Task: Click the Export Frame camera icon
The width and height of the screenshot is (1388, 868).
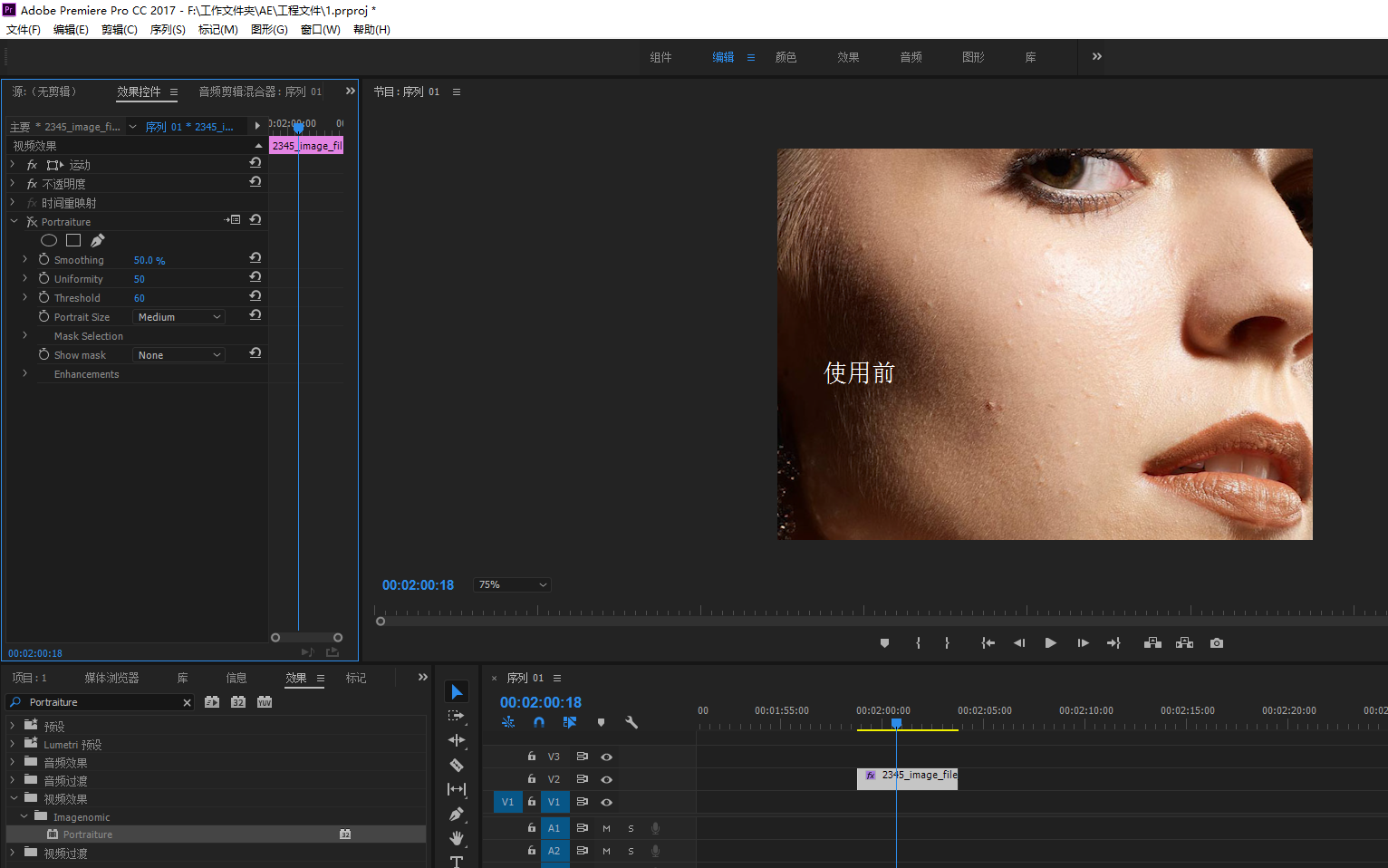Action: point(1217,643)
